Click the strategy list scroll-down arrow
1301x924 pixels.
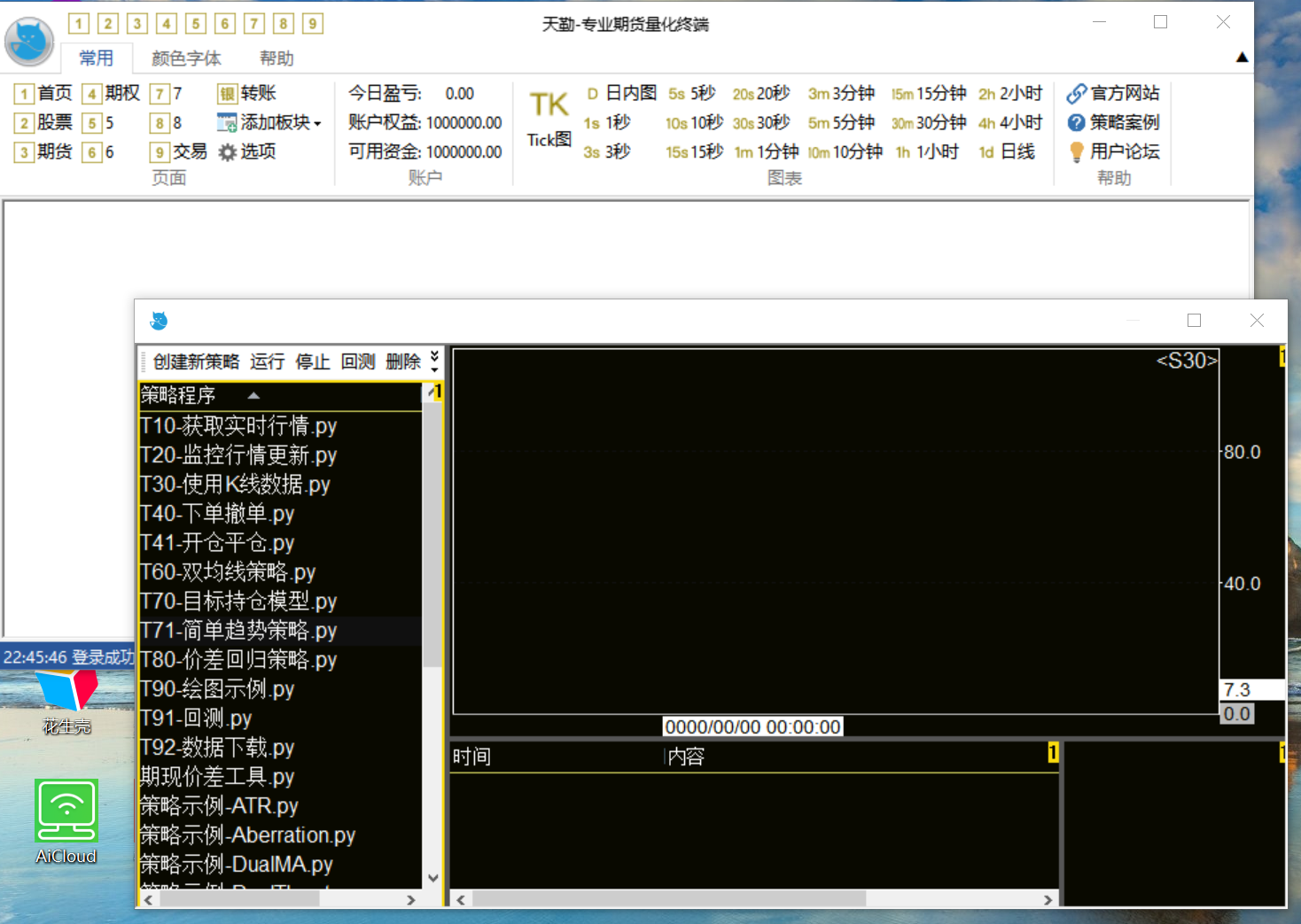432,878
